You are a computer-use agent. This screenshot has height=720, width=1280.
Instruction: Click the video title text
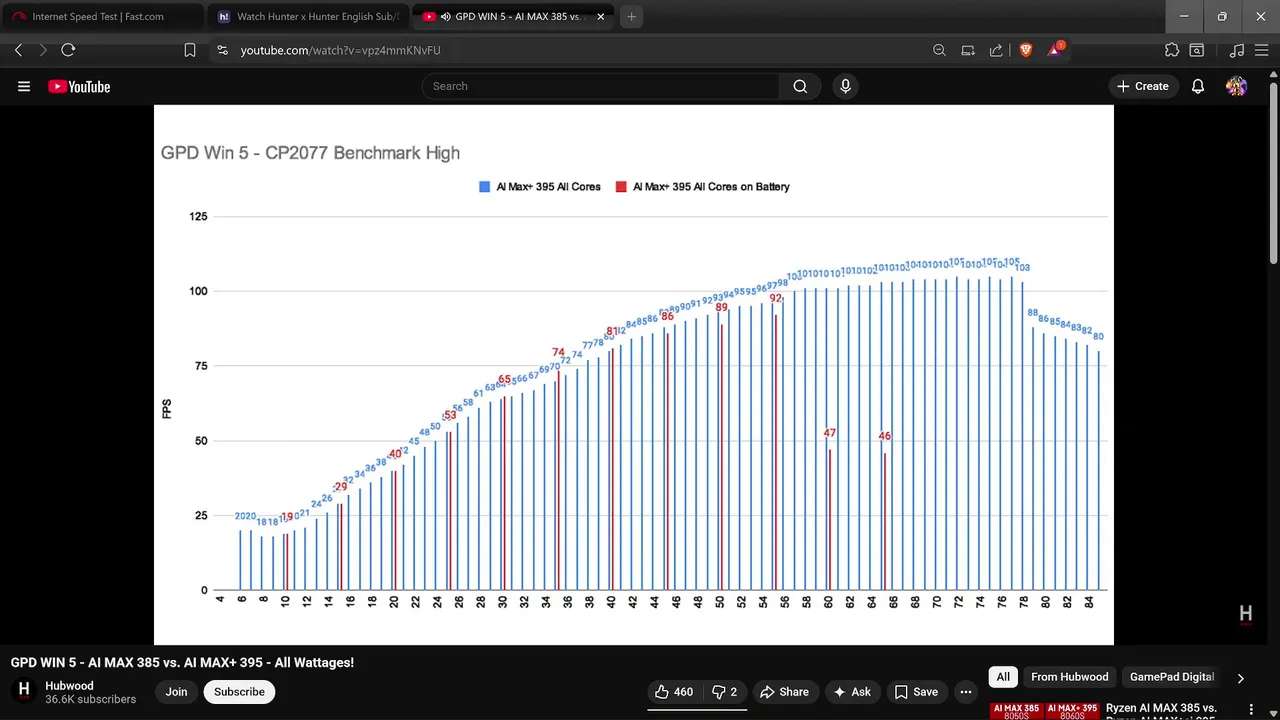click(182, 663)
